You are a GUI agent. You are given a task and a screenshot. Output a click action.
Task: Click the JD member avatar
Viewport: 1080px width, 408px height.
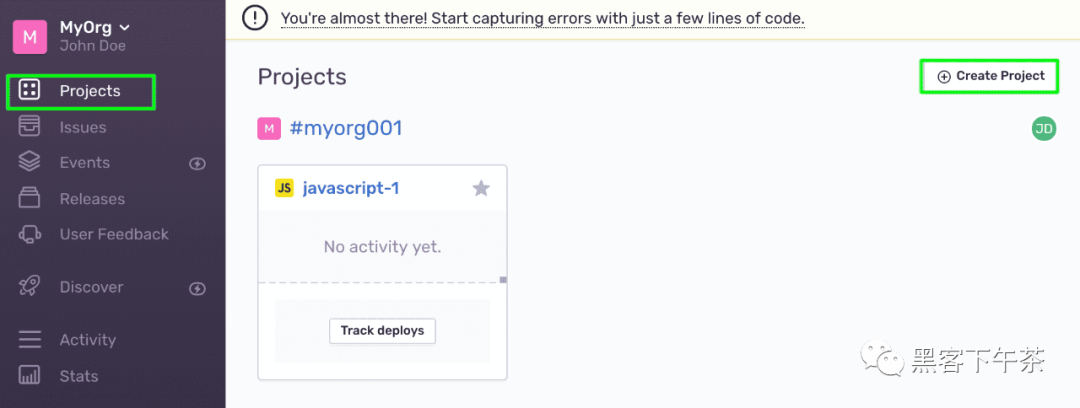click(x=1043, y=128)
